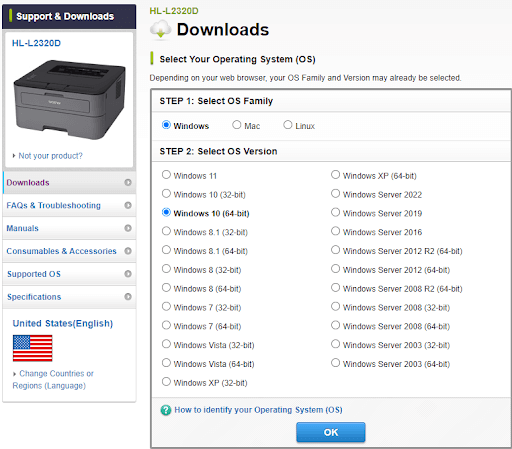Pick Windows Server 2003 (64-bit) option
Viewport: 512px width, 449px height.
coord(335,363)
